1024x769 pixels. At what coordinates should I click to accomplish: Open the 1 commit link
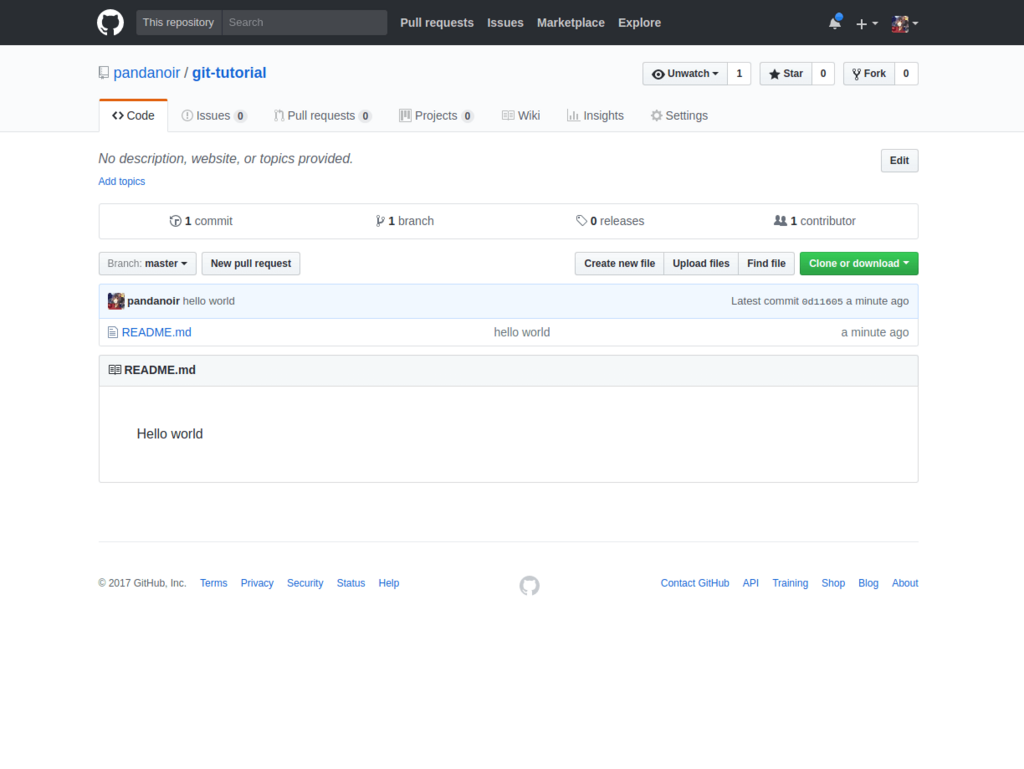[201, 221]
